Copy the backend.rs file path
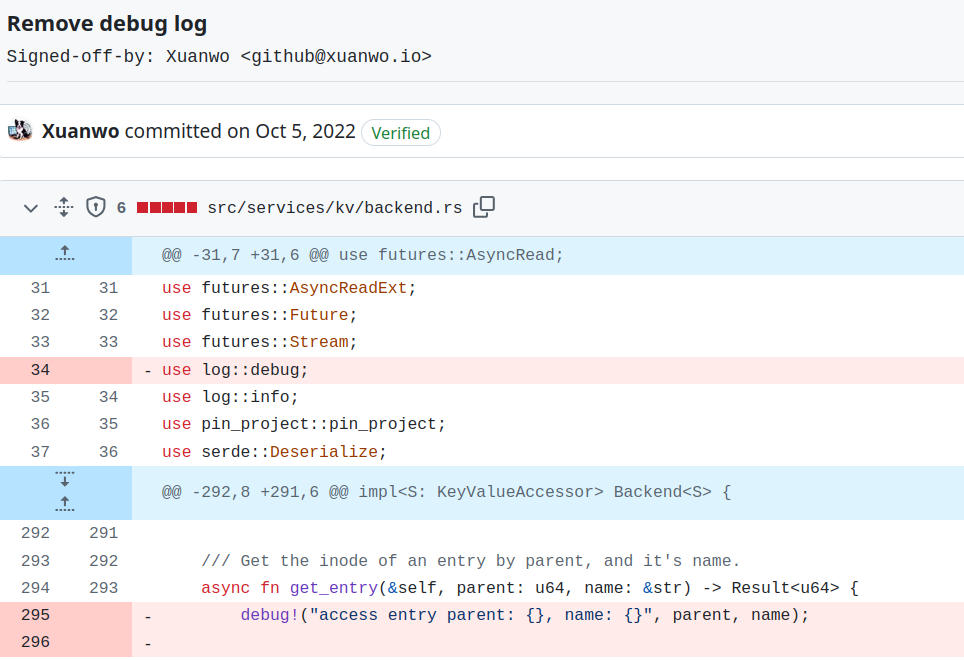The image size is (964, 660). (x=484, y=207)
